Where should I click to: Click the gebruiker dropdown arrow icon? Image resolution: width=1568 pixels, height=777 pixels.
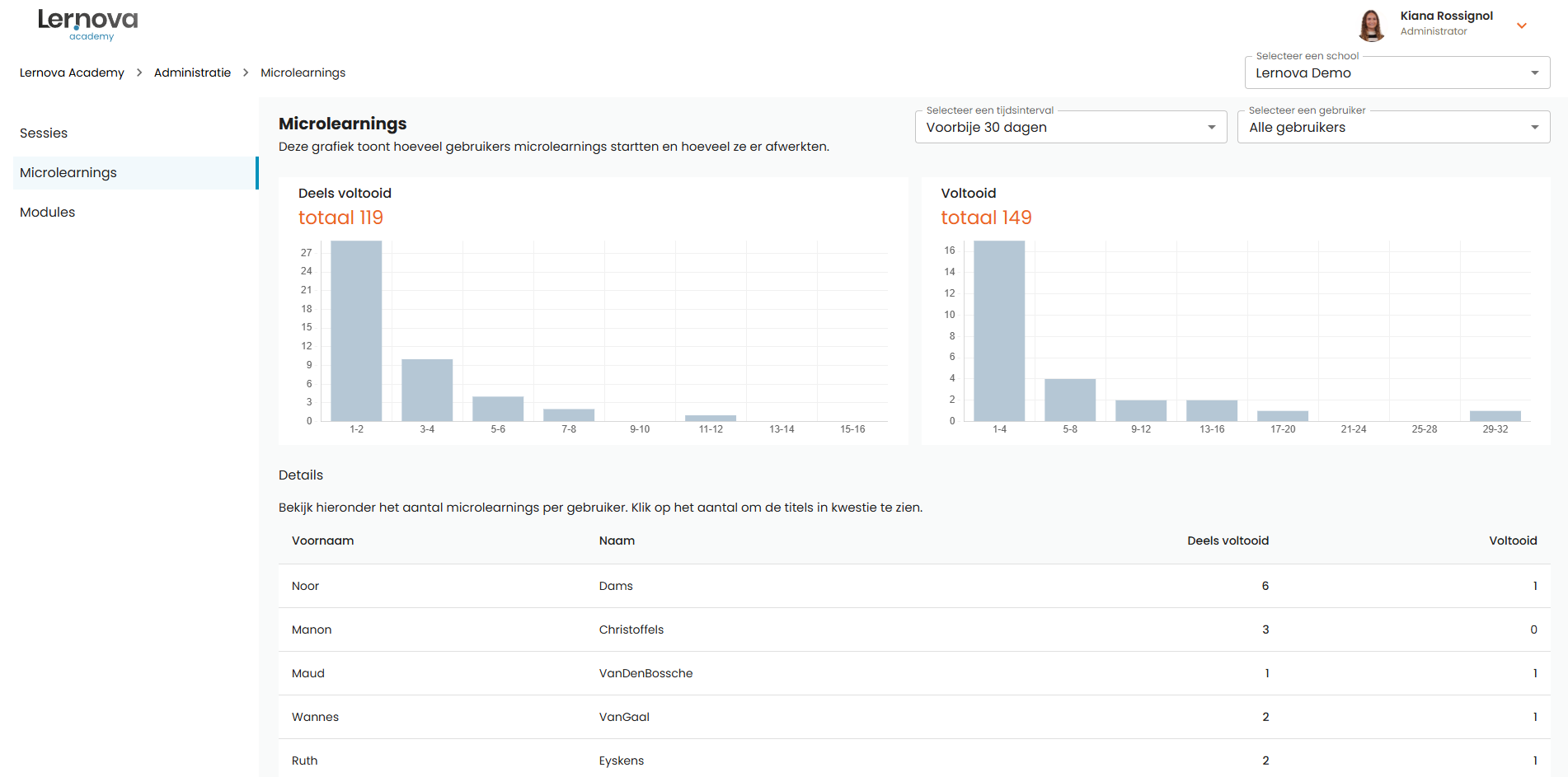1534,127
